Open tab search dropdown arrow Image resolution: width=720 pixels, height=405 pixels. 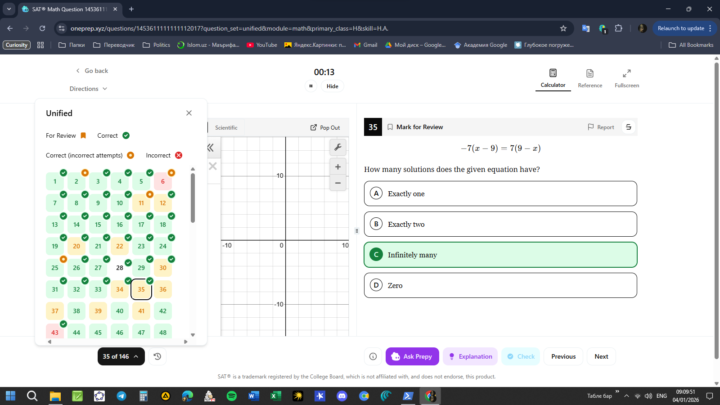coord(9,9)
